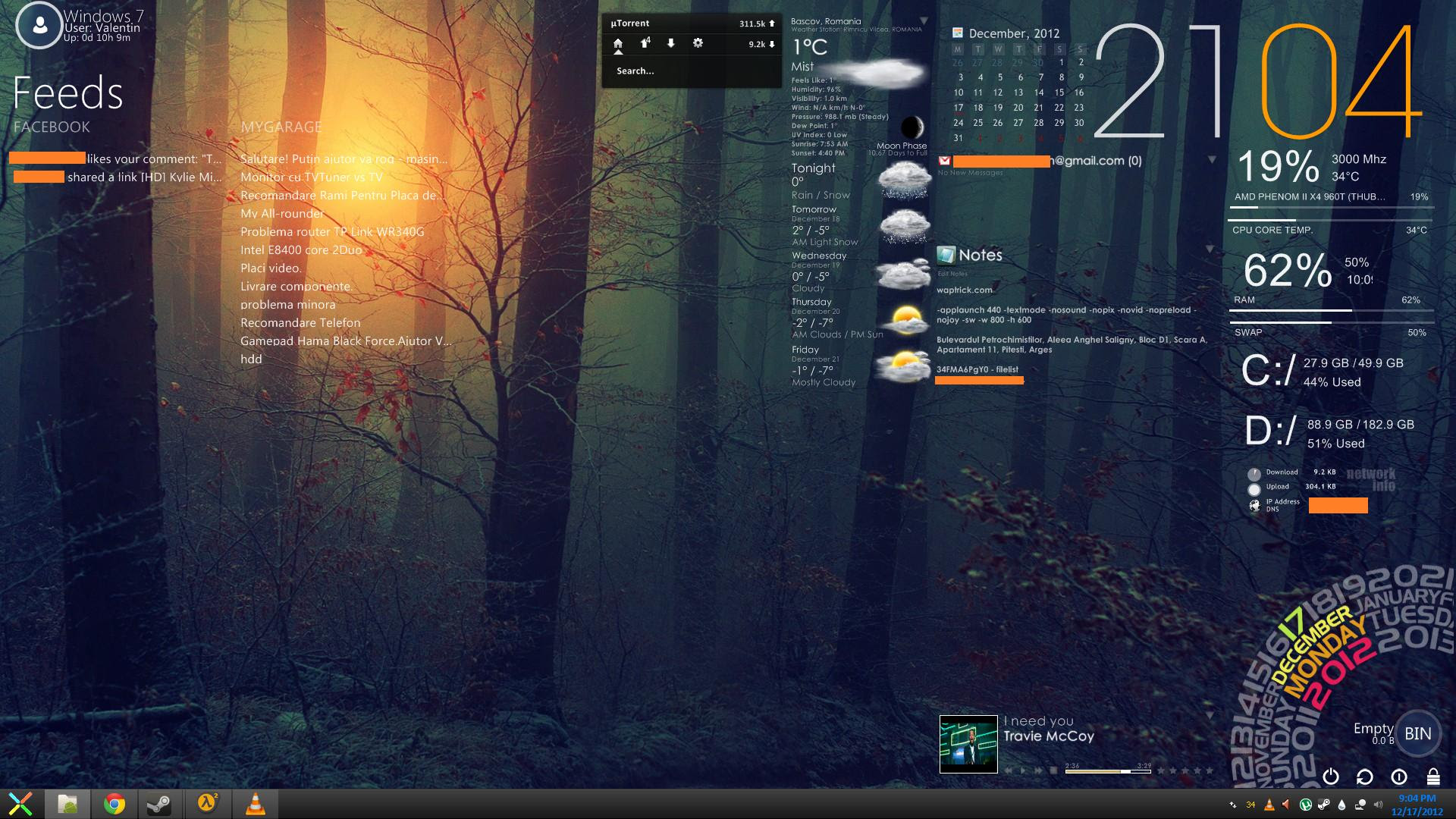Open the µTorrent home tab icon
The height and width of the screenshot is (819, 1456).
click(618, 44)
